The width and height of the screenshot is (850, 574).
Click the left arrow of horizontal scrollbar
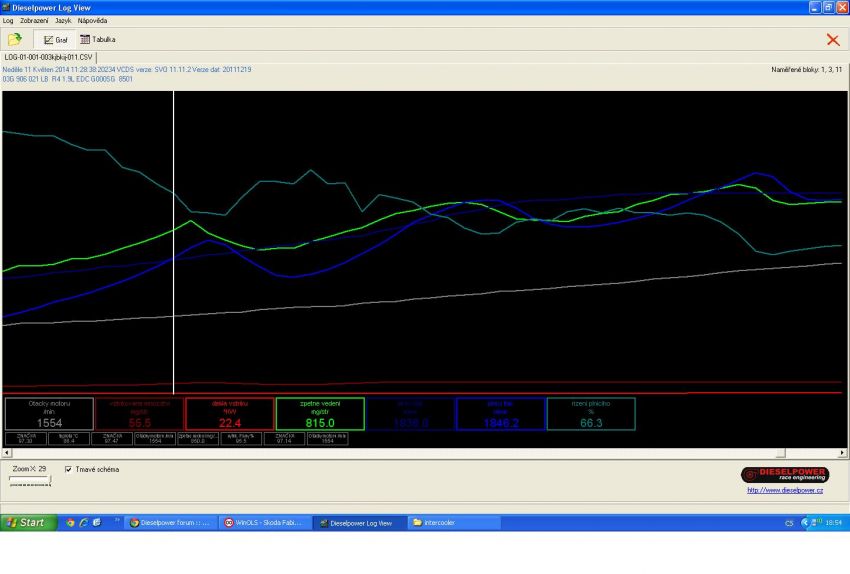7,453
